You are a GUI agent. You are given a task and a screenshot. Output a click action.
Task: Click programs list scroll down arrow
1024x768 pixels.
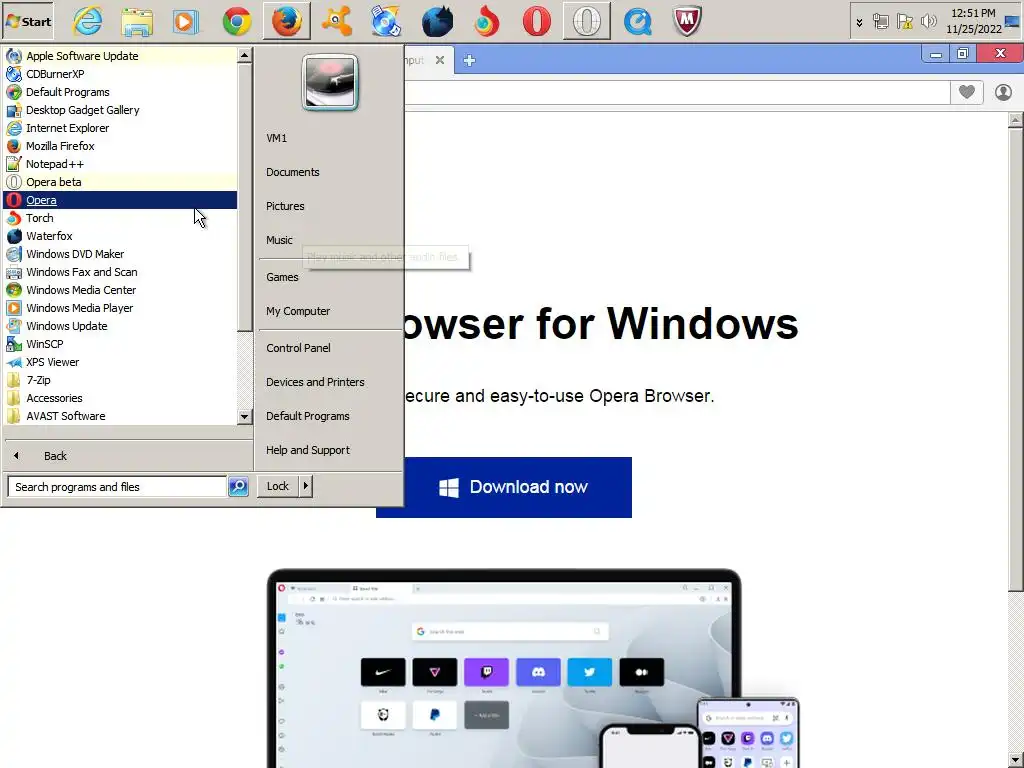click(x=244, y=416)
